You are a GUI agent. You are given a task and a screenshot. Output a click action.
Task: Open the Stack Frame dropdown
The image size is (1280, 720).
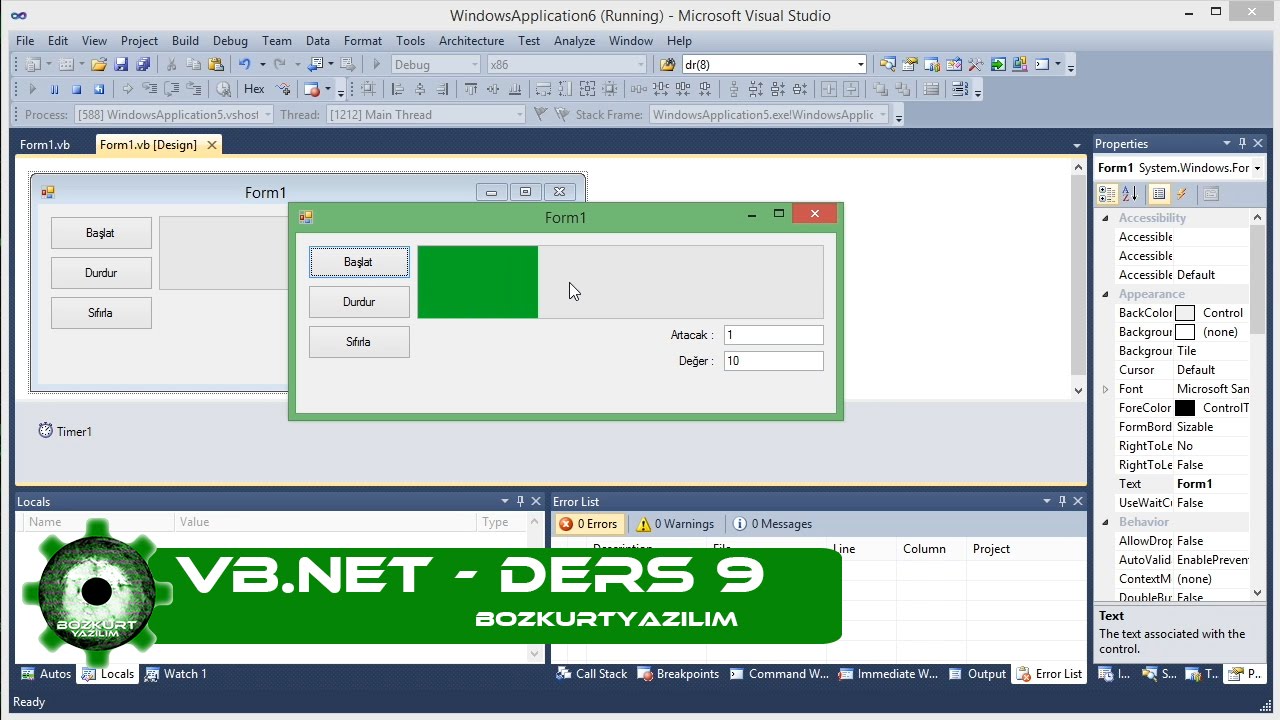[768, 114]
